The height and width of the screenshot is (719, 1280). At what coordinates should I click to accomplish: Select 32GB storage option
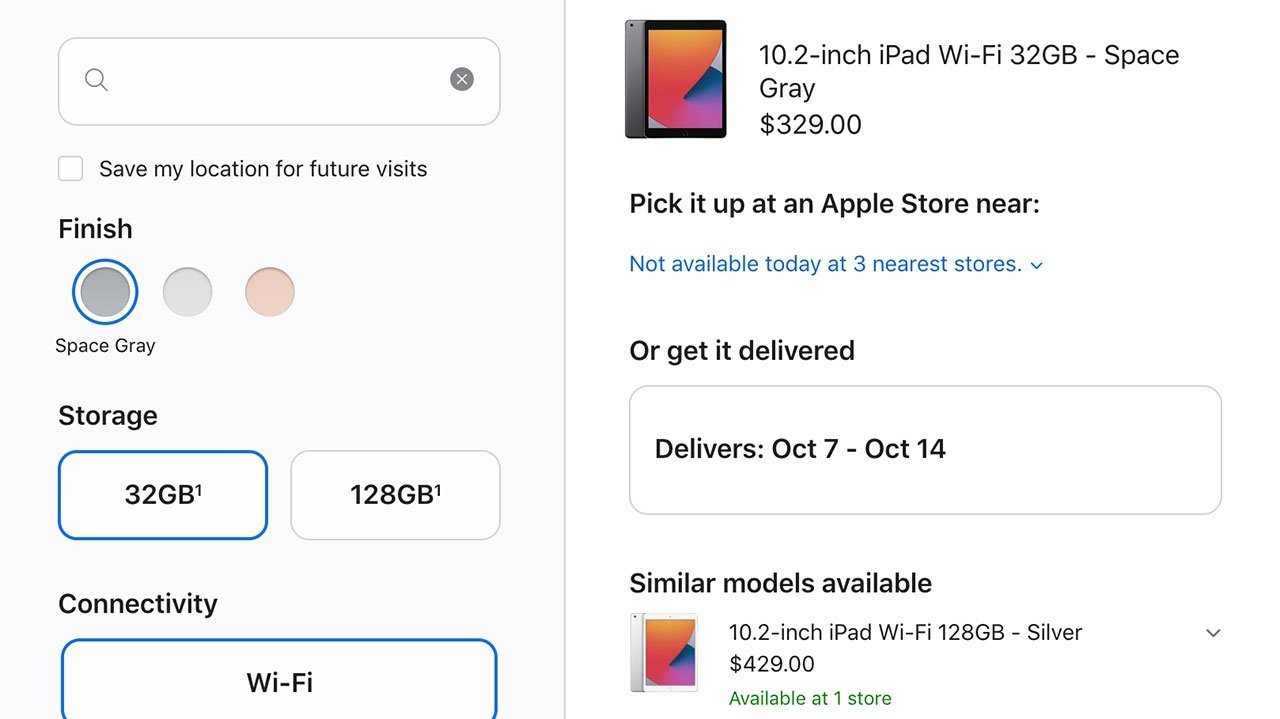pos(163,495)
